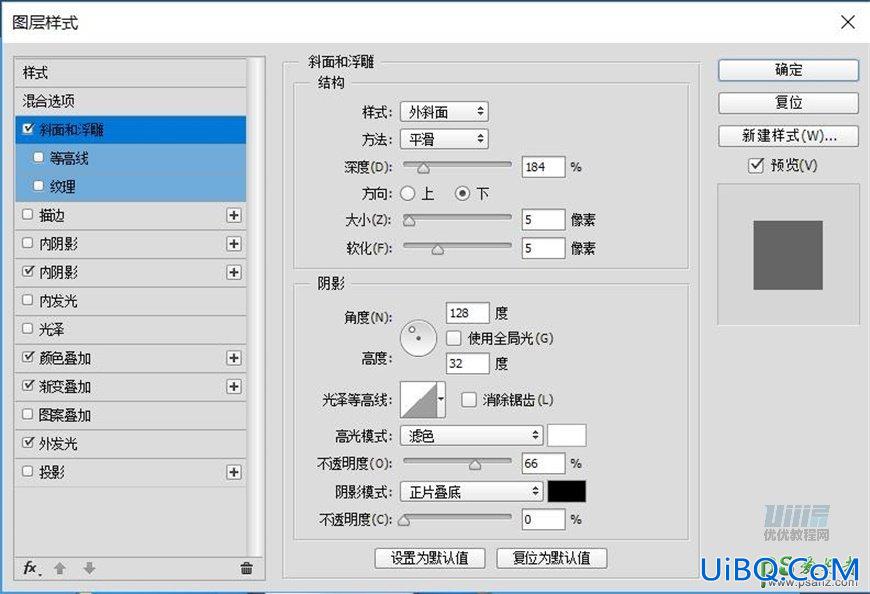Open the black shadow color swatch
Viewport: 870px width, 594px height.
tap(566, 491)
